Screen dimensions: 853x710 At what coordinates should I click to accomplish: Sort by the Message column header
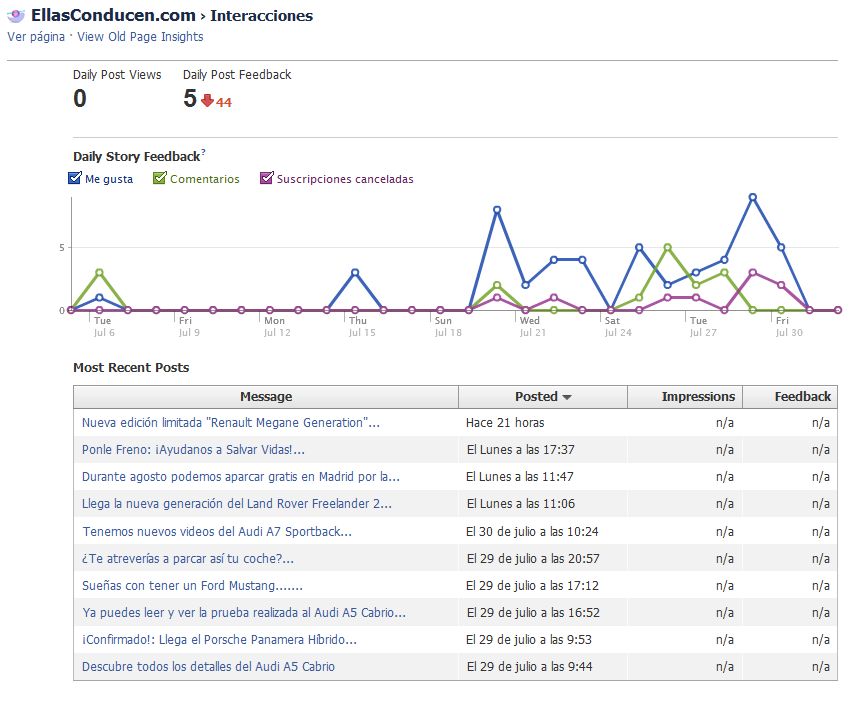click(x=266, y=397)
